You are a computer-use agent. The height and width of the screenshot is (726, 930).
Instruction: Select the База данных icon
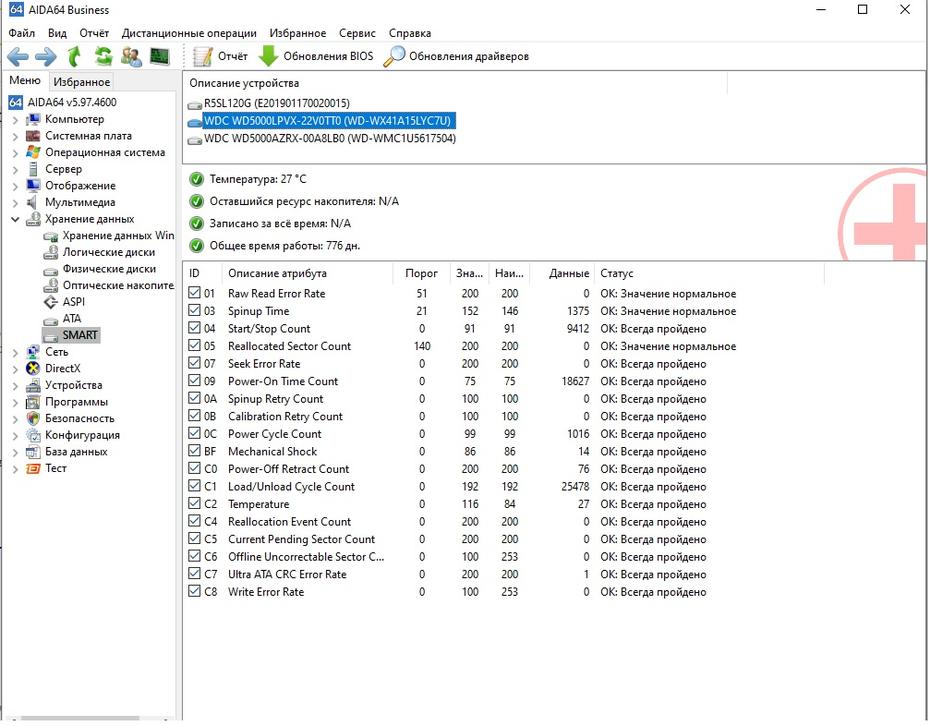pos(33,452)
